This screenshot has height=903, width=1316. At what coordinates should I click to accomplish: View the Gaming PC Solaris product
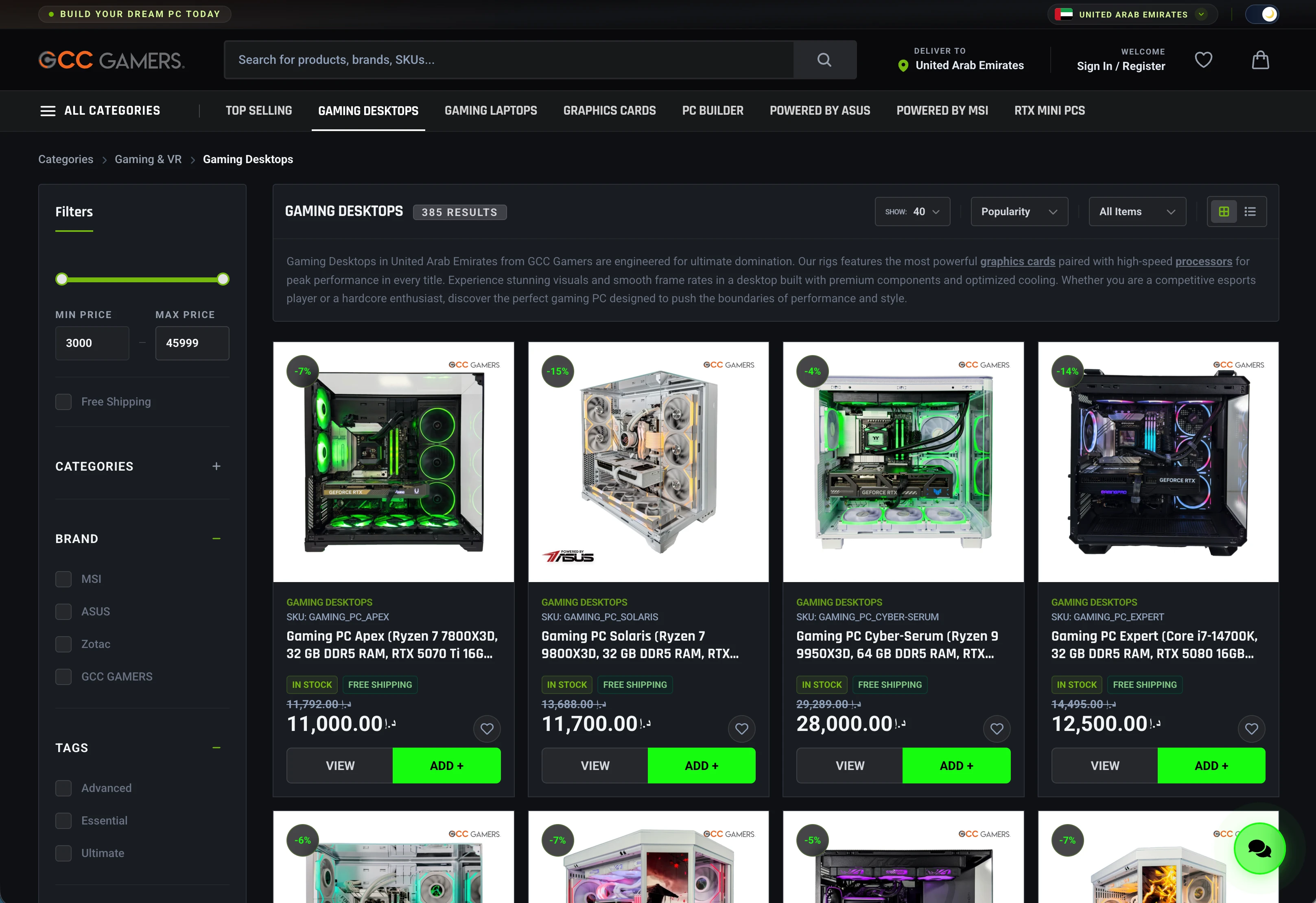click(595, 766)
